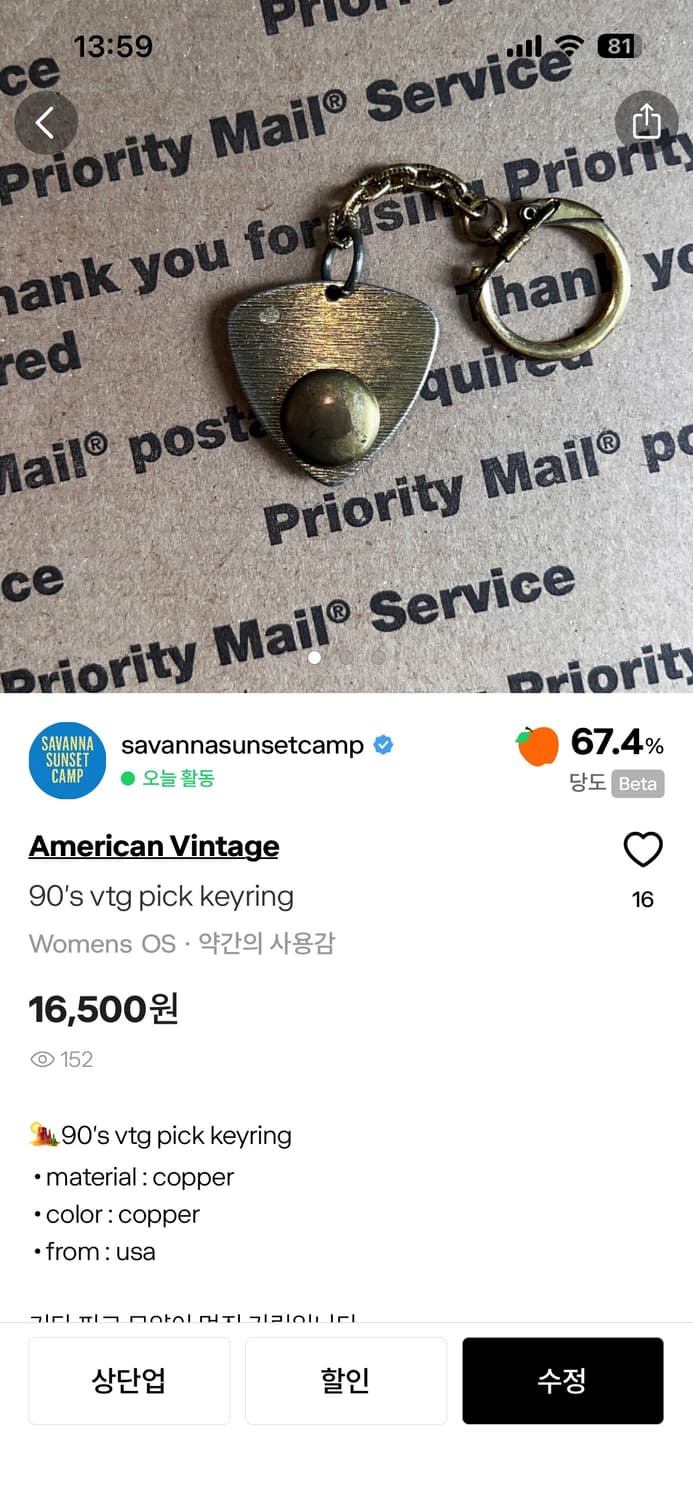Tap the Beta label badge
The image size is (693, 1500).
coord(638,784)
